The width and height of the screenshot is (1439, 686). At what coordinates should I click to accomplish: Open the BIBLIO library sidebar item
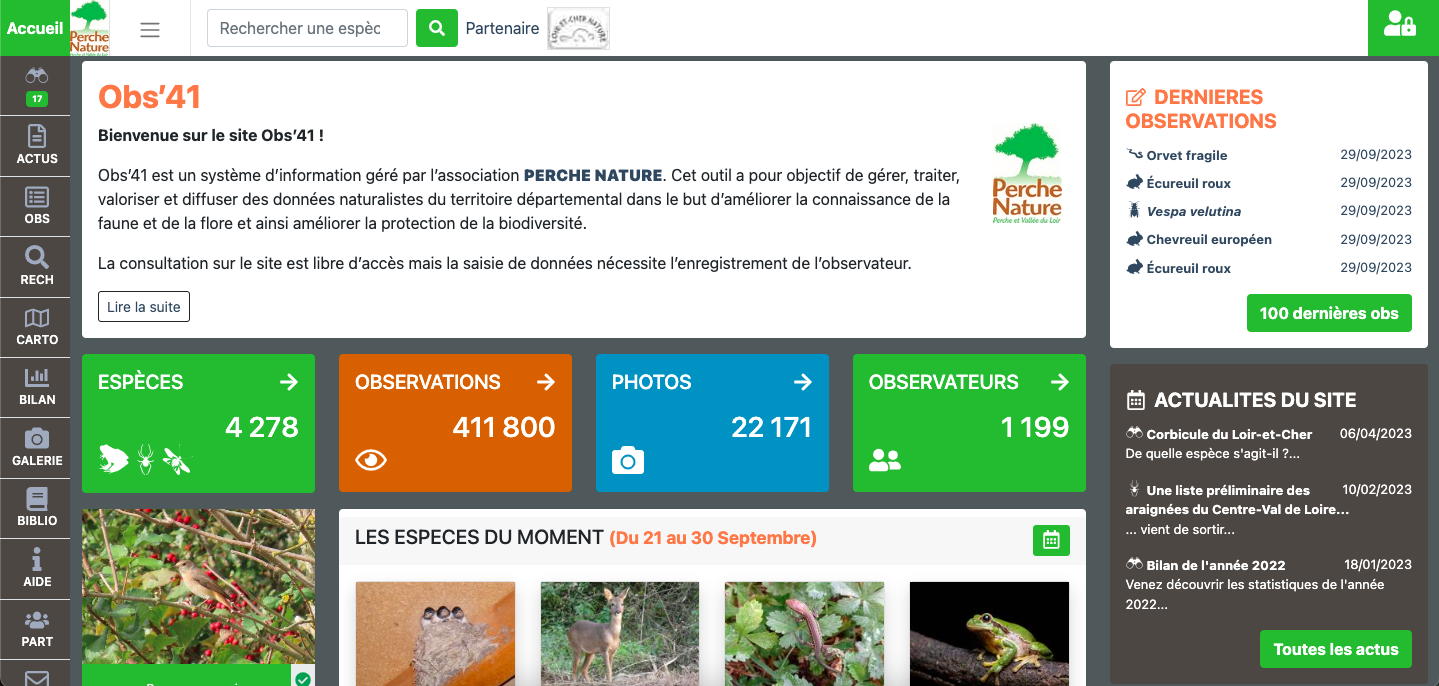36,508
